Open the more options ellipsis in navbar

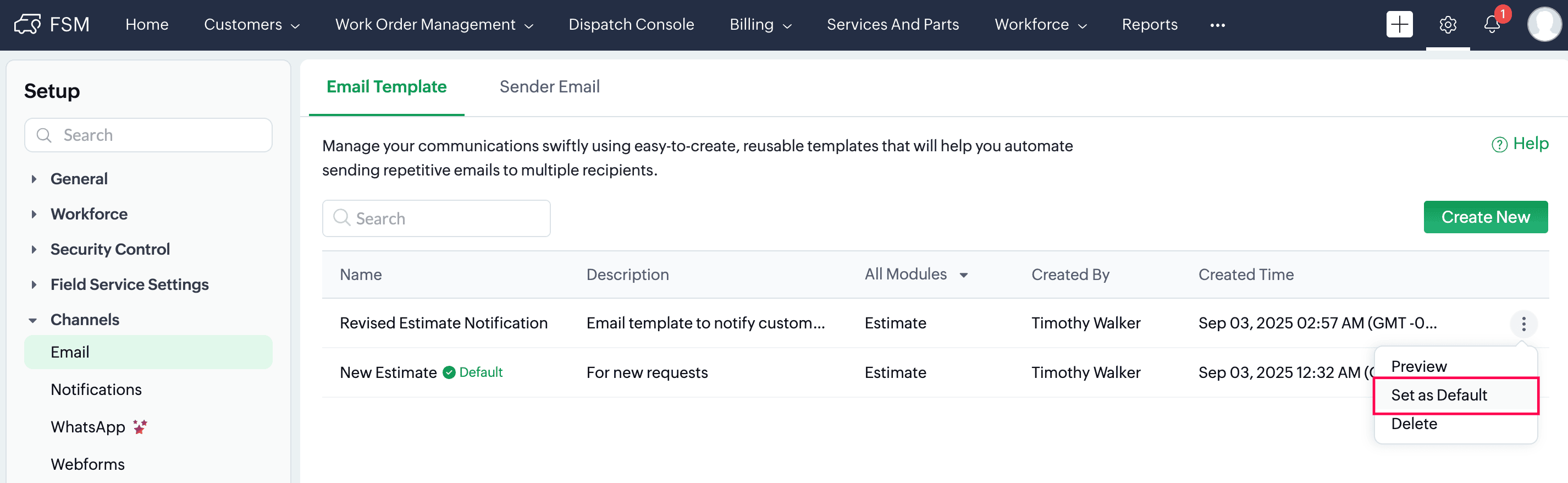pos(1217,25)
